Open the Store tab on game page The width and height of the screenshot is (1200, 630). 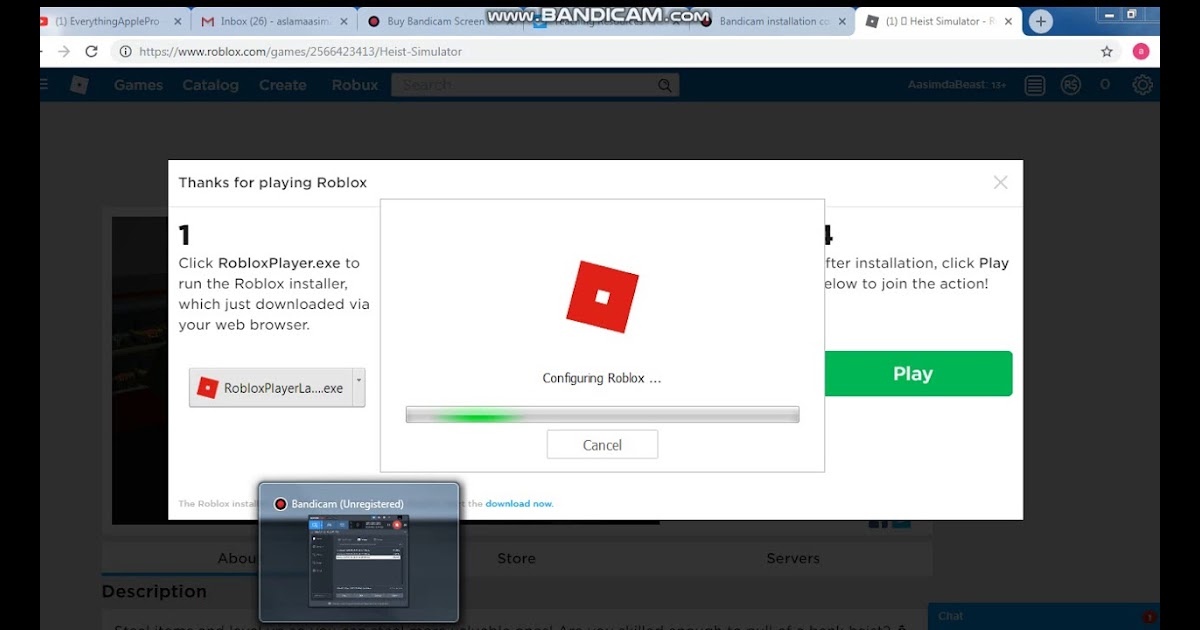(x=516, y=558)
